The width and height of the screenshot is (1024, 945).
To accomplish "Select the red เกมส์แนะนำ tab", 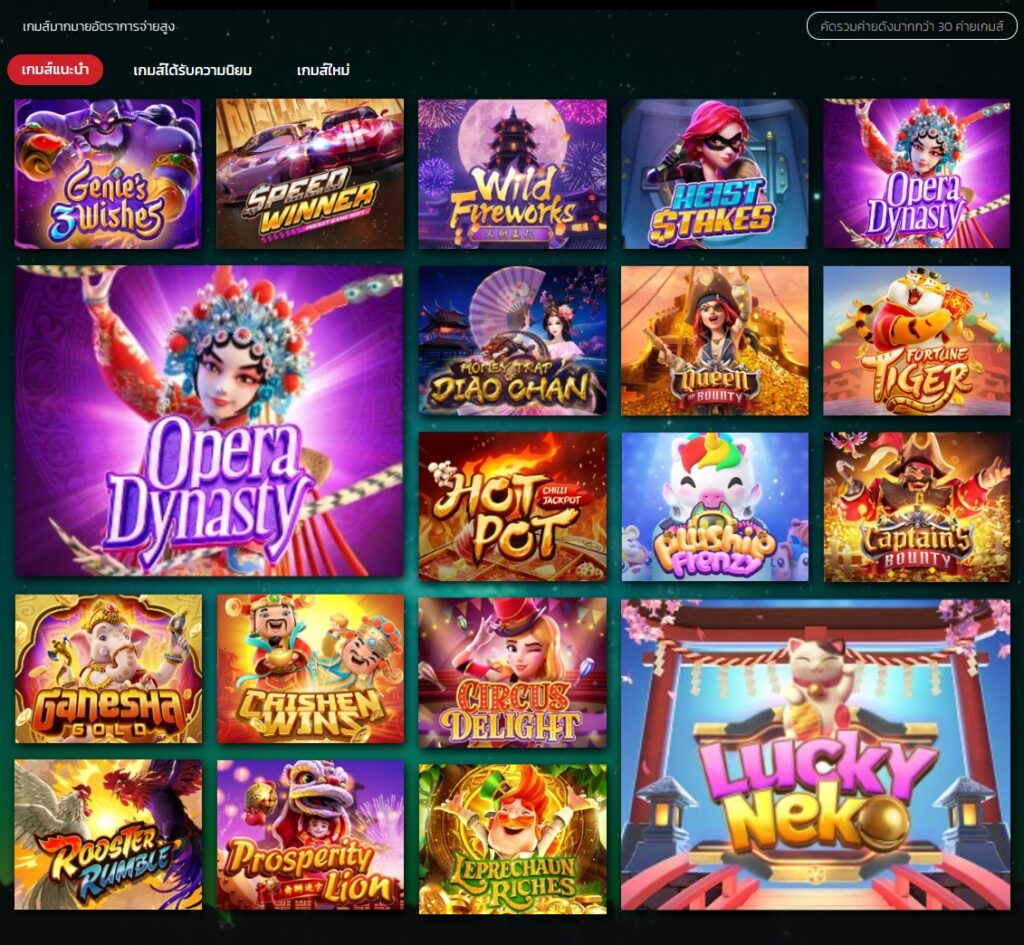I will (56, 70).
